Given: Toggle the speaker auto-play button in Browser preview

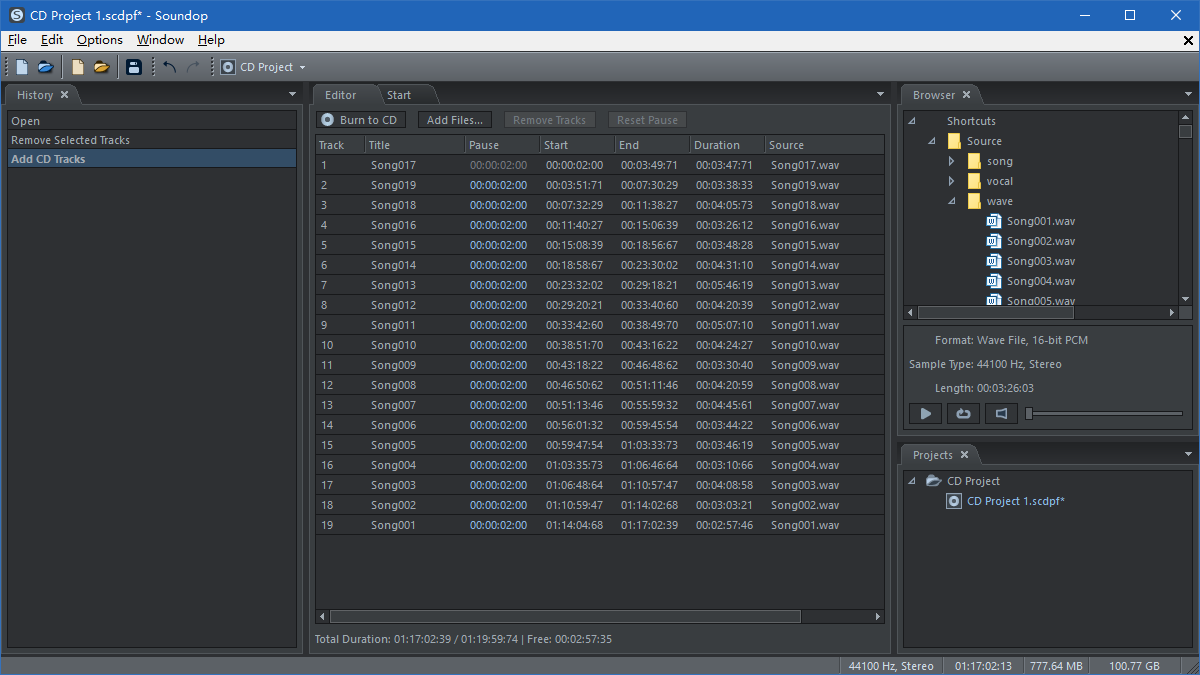Looking at the screenshot, I should pyautogui.click(x=1001, y=413).
